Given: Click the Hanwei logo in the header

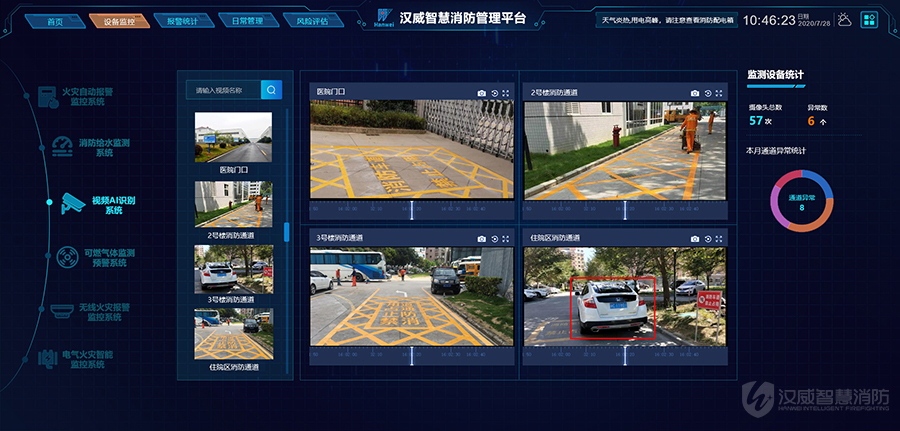Looking at the screenshot, I should pyautogui.click(x=384, y=18).
